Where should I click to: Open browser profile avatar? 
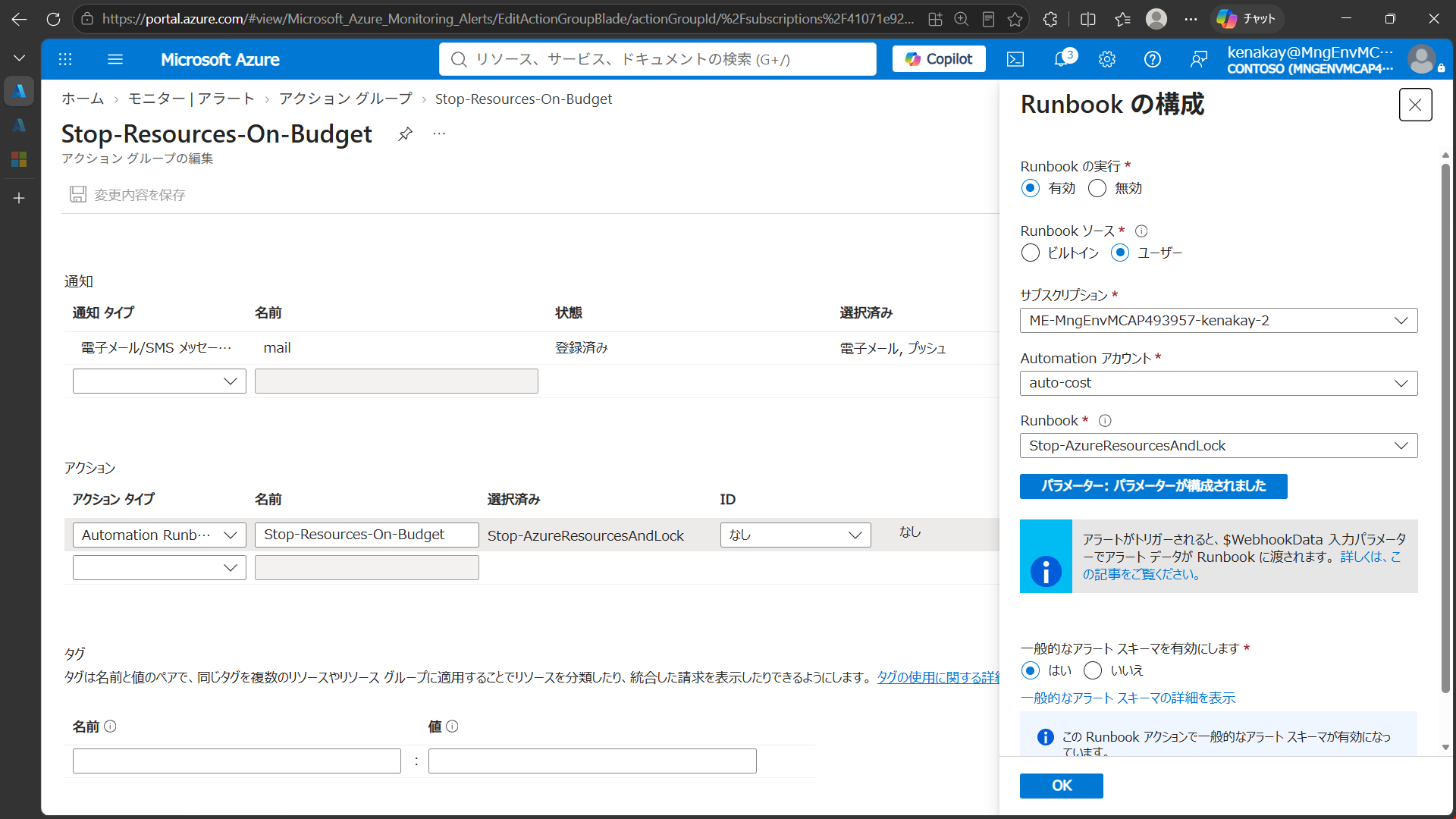tap(1156, 19)
